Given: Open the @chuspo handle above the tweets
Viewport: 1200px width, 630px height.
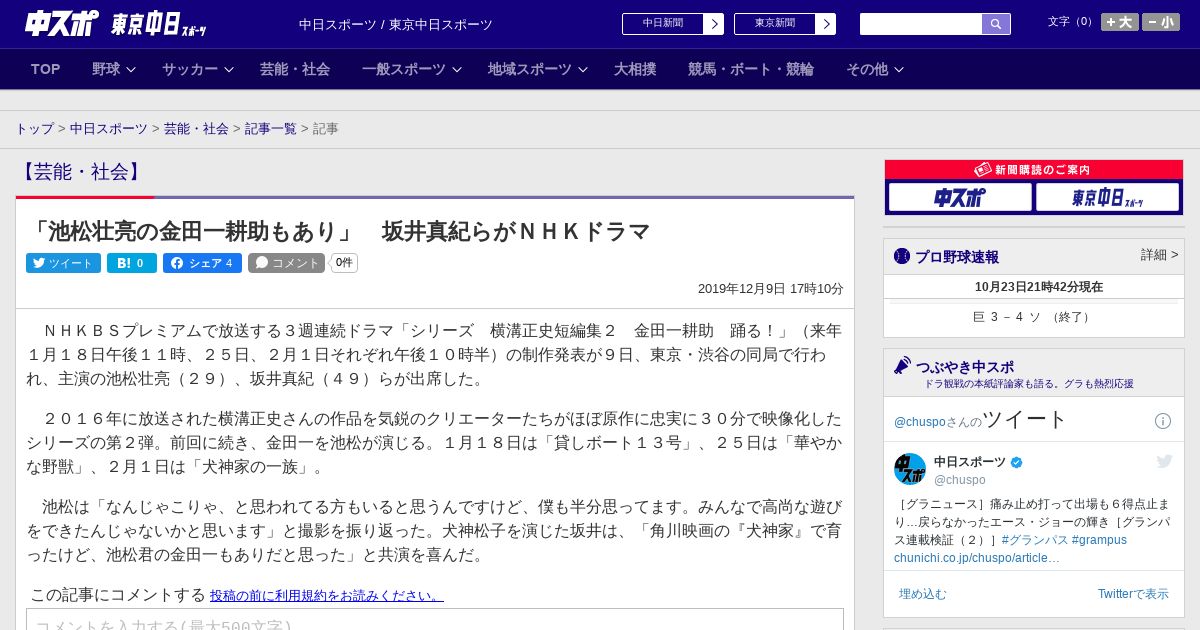Looking at the screenshot, I should [919, 422].
